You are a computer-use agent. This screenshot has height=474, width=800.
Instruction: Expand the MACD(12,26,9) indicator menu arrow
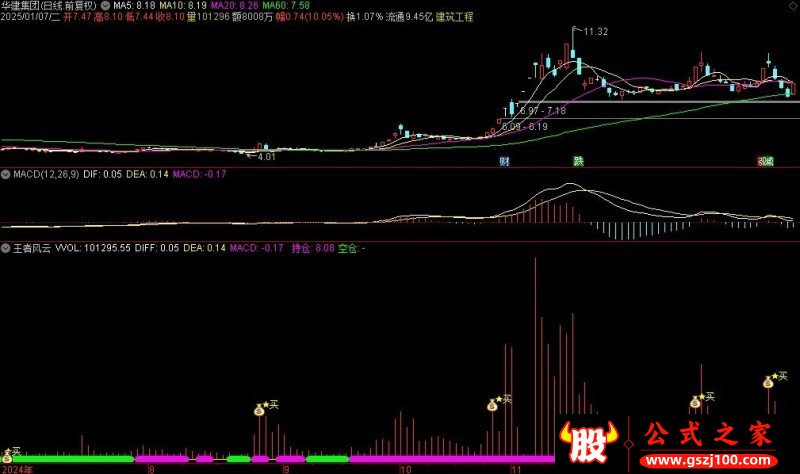[6, 174]
